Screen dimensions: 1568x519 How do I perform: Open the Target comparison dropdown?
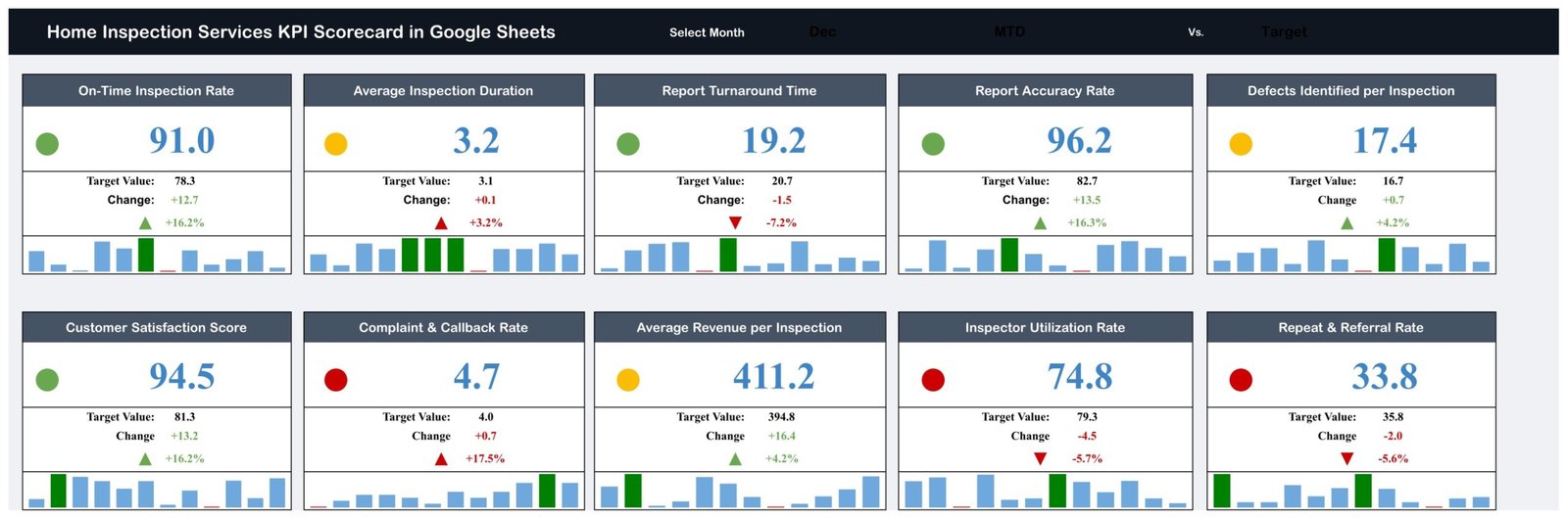(1284, 32)
